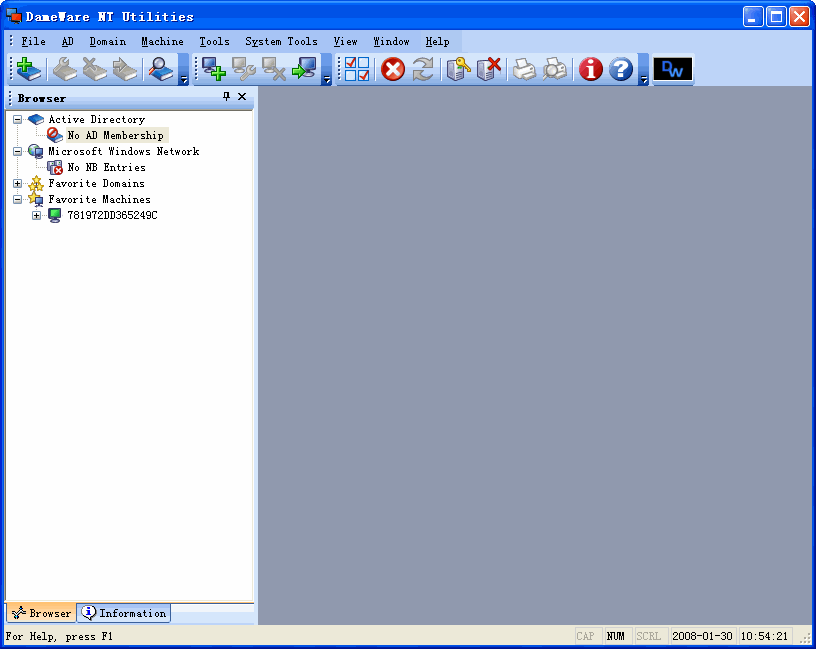Select the Microsoft Windows Network item
The image size is (816, 649).
coord(123,152)
